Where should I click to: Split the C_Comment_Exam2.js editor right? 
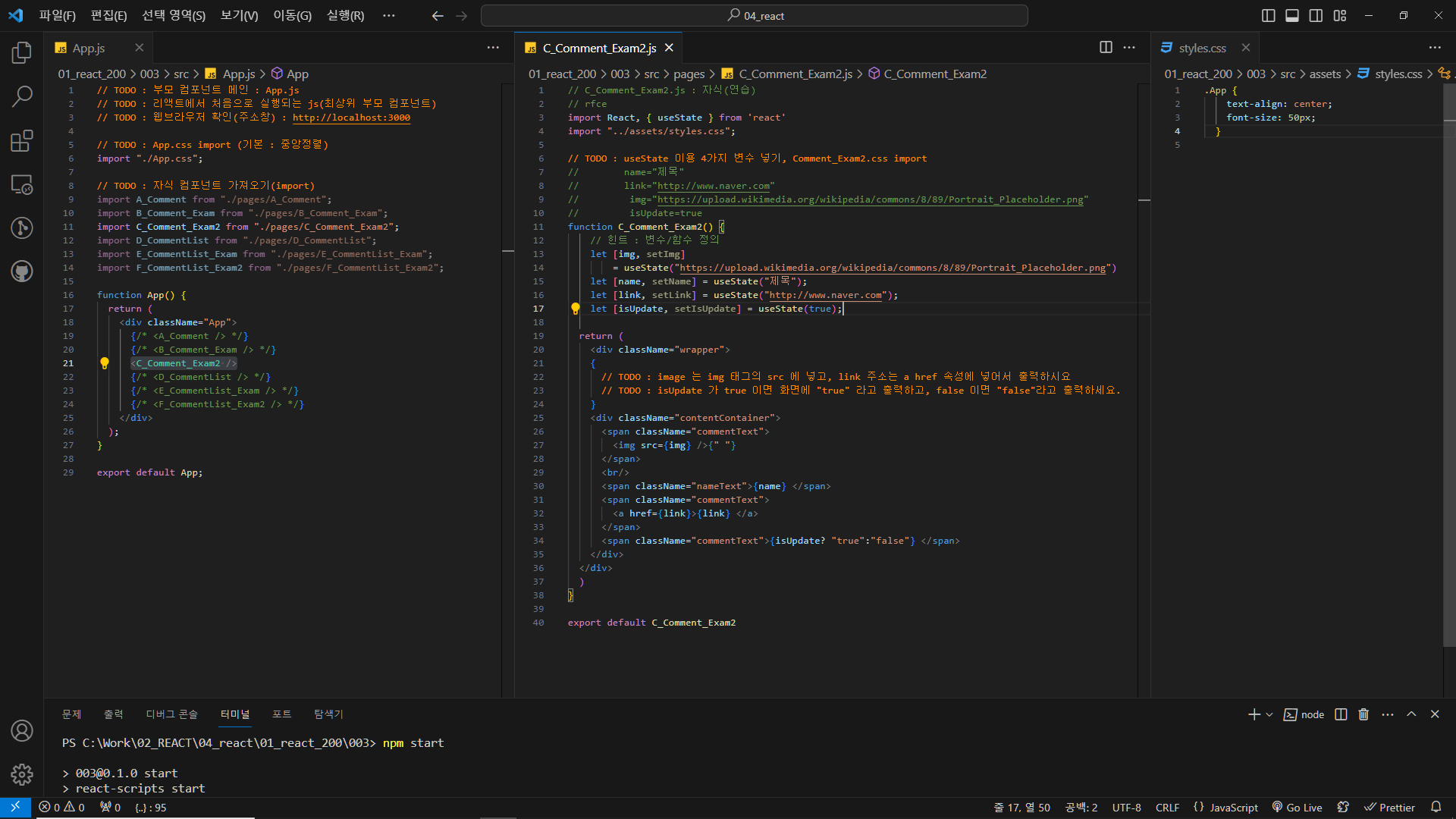(1106, 48)
